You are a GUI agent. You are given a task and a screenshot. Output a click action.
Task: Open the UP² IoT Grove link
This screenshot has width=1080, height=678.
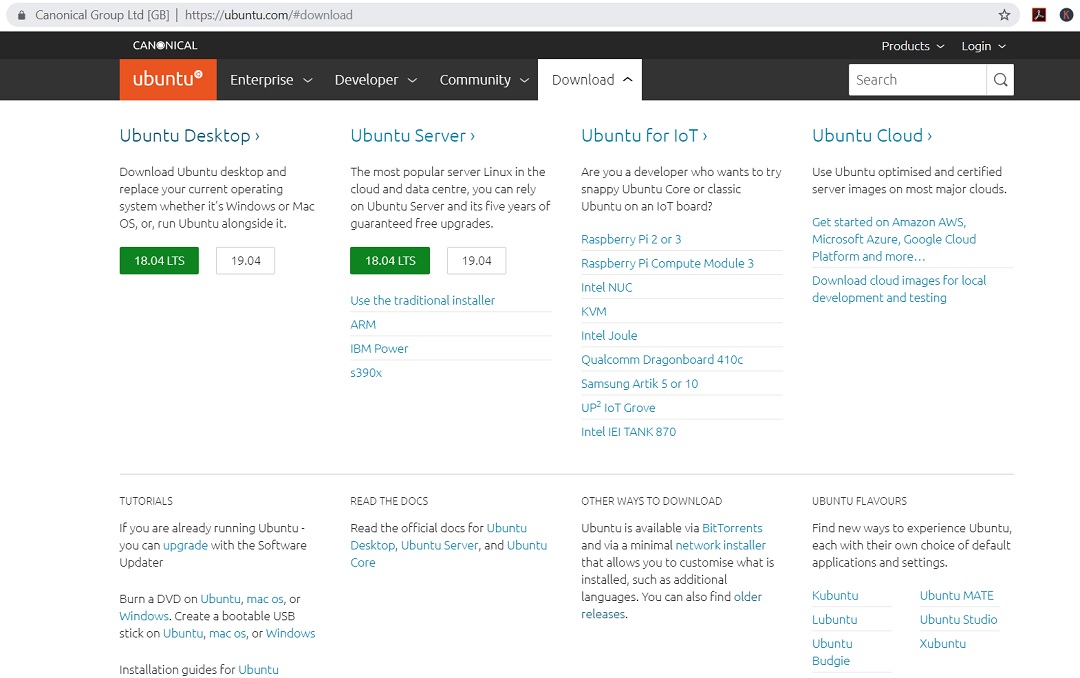coord(618,407)
